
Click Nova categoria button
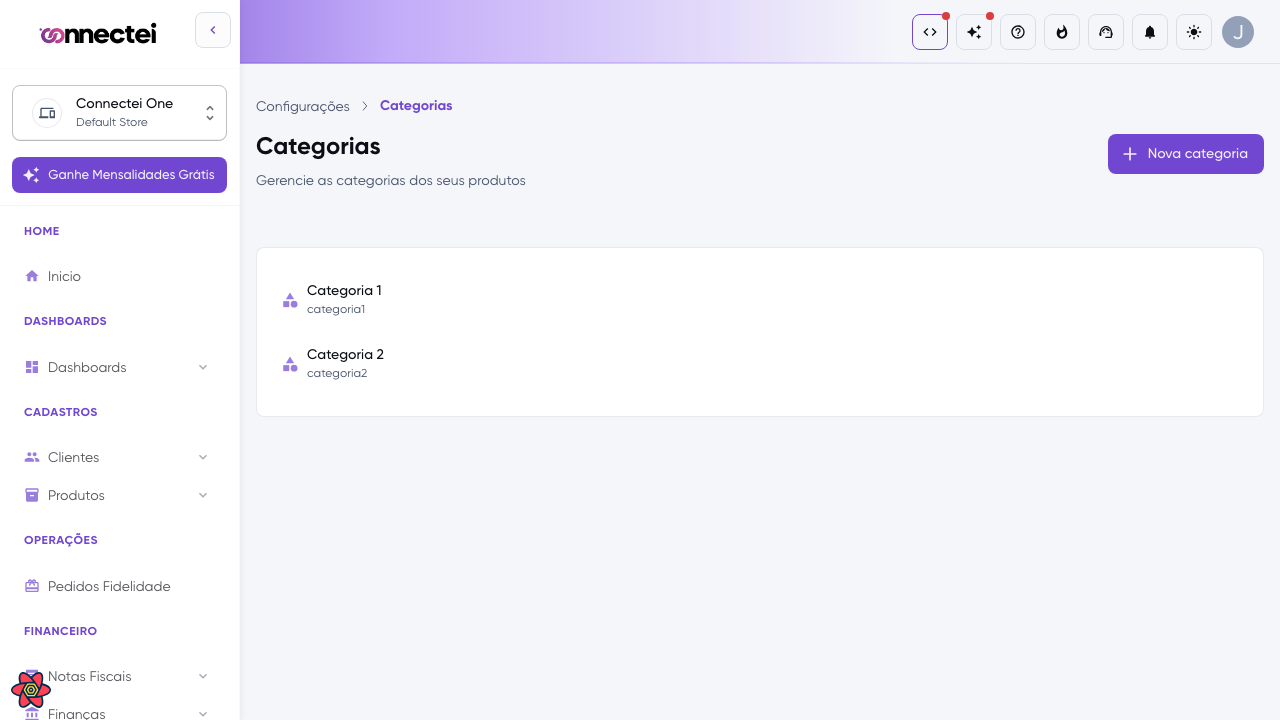(x=1186, y=154)
